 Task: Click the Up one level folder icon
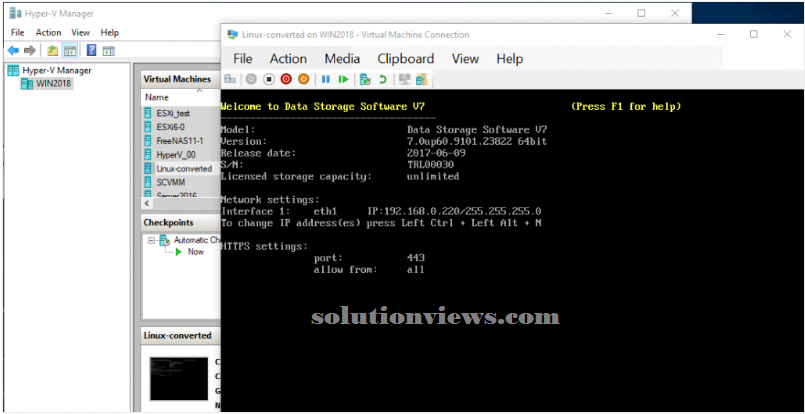[x=52, y=50]
